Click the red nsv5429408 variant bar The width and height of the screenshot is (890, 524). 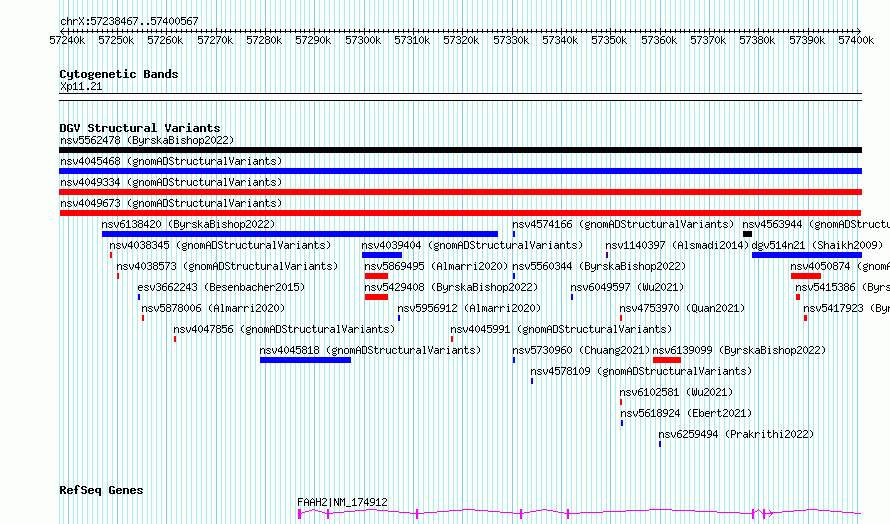[x=376, y=297]
